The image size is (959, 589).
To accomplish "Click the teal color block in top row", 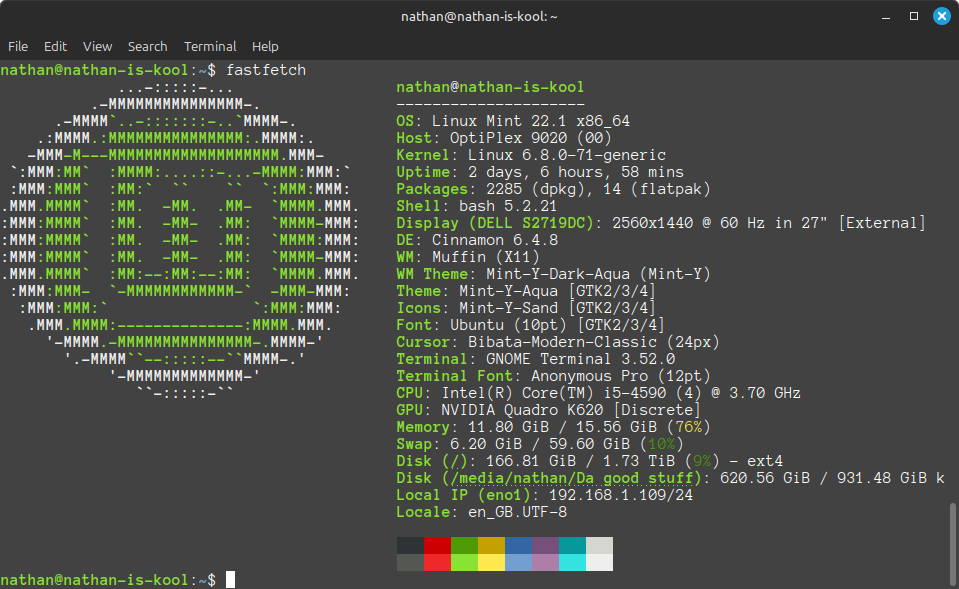I will pos(572,546).
